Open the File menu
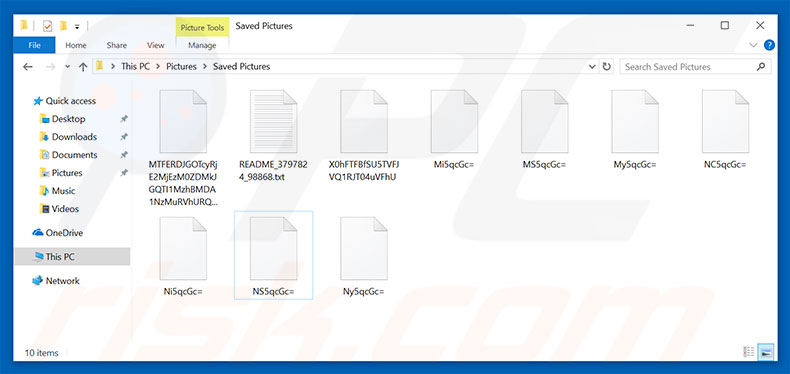The width and height of the screenshot is (790, 374). 34,45
